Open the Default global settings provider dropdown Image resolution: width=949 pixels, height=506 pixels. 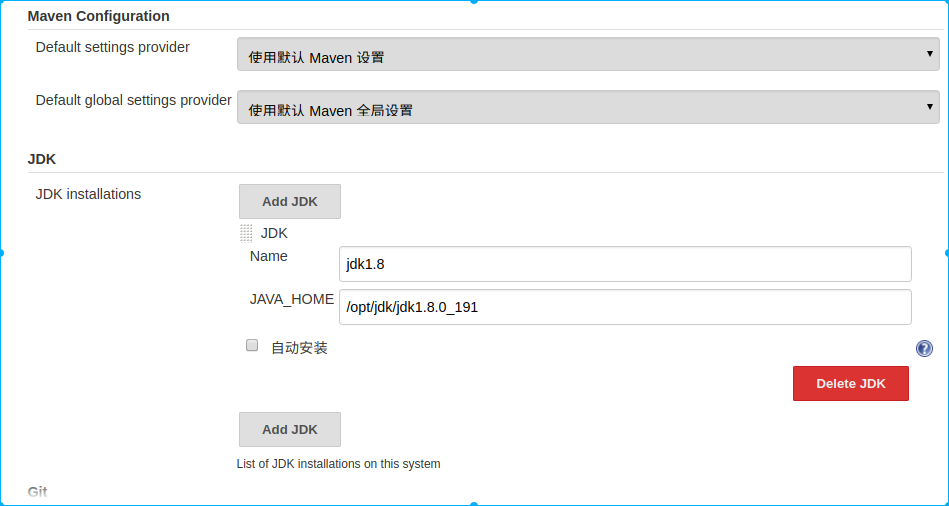tap(588, 107)
